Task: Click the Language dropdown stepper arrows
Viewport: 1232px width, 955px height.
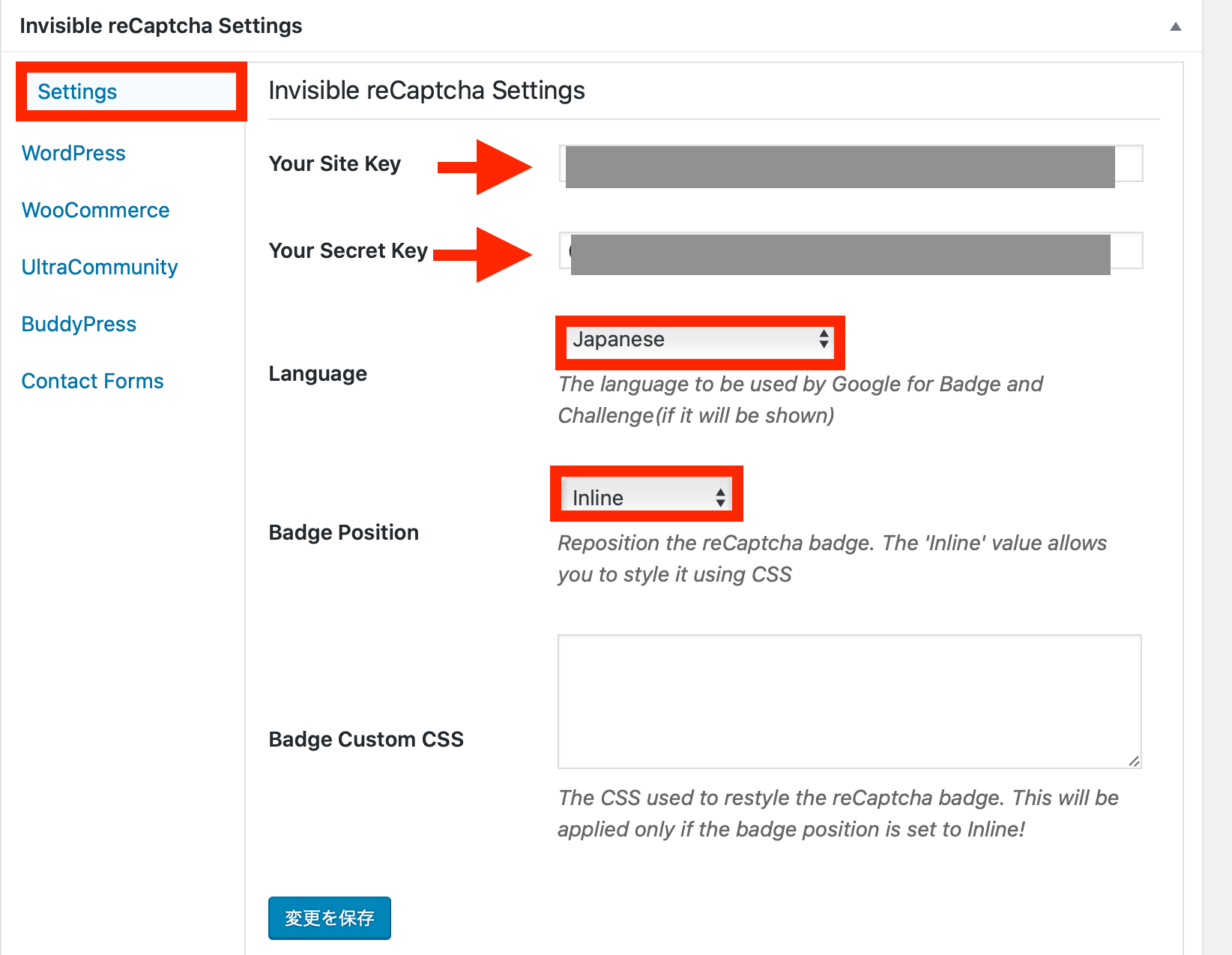Action: click(x=824, y=340)
